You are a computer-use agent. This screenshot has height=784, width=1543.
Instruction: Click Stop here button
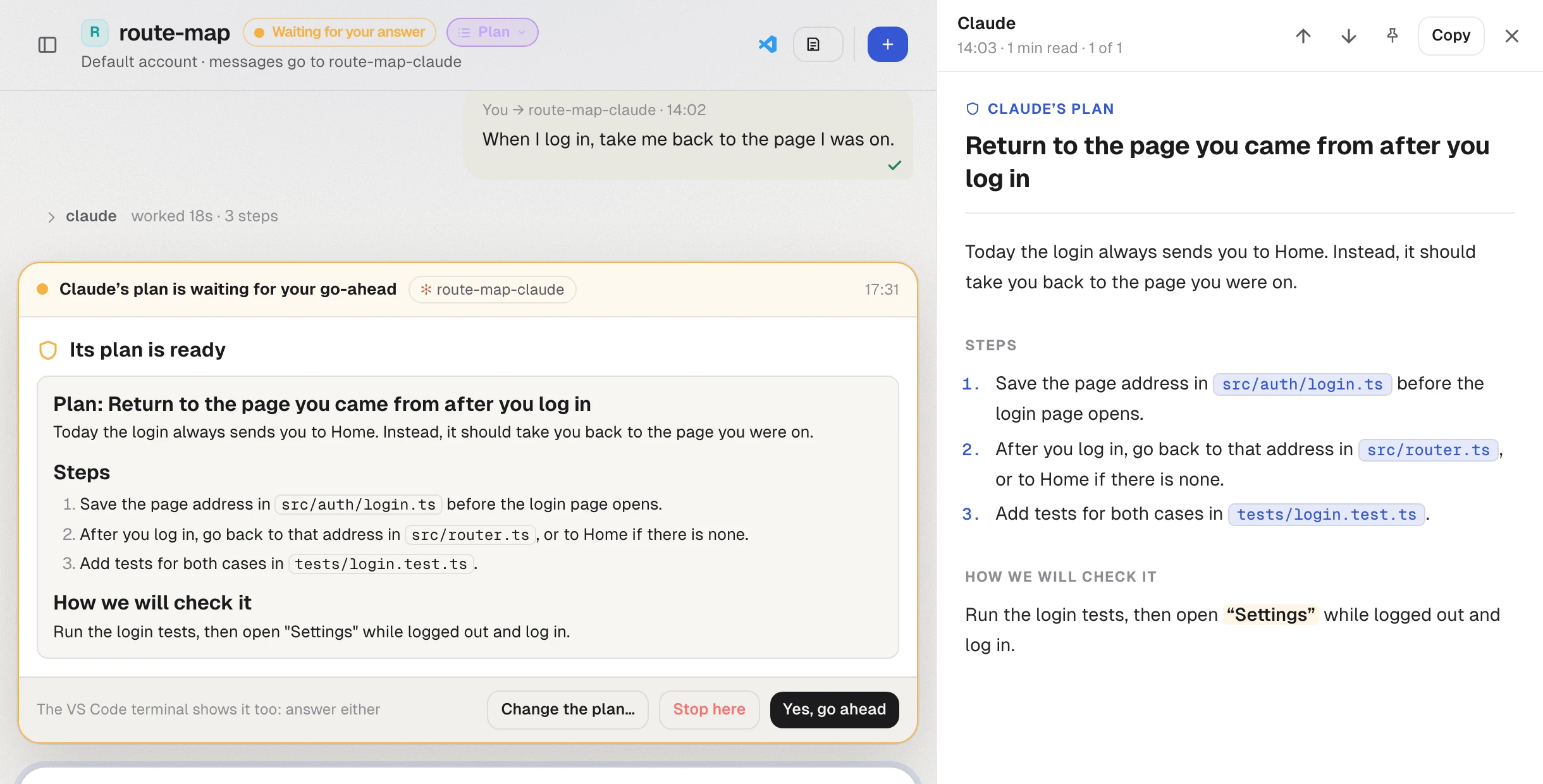[x=709, y=709]
